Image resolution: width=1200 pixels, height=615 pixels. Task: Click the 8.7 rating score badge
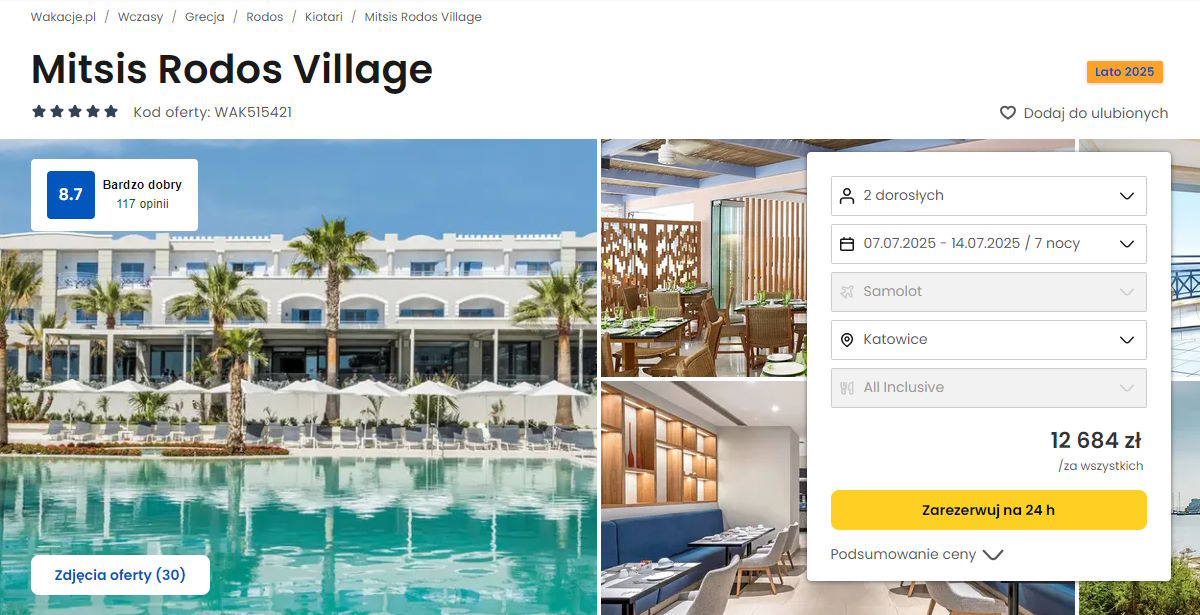pyautogui.click(x=71, y=195)
